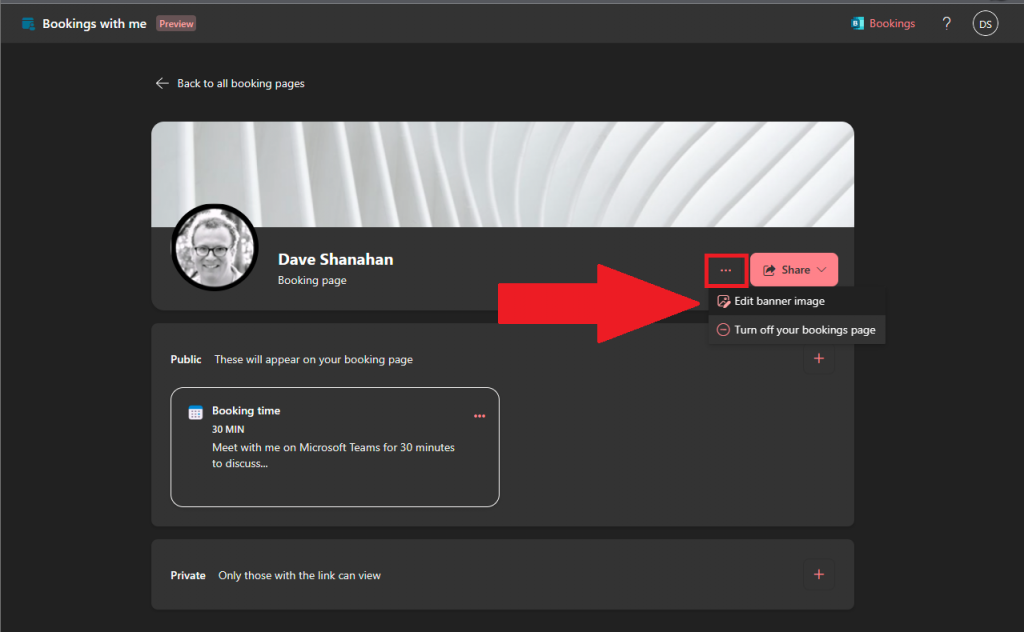This screenshot has height=632, width=1024.
Task: Add a new public meeting type
Action: [x=819, y=358]
